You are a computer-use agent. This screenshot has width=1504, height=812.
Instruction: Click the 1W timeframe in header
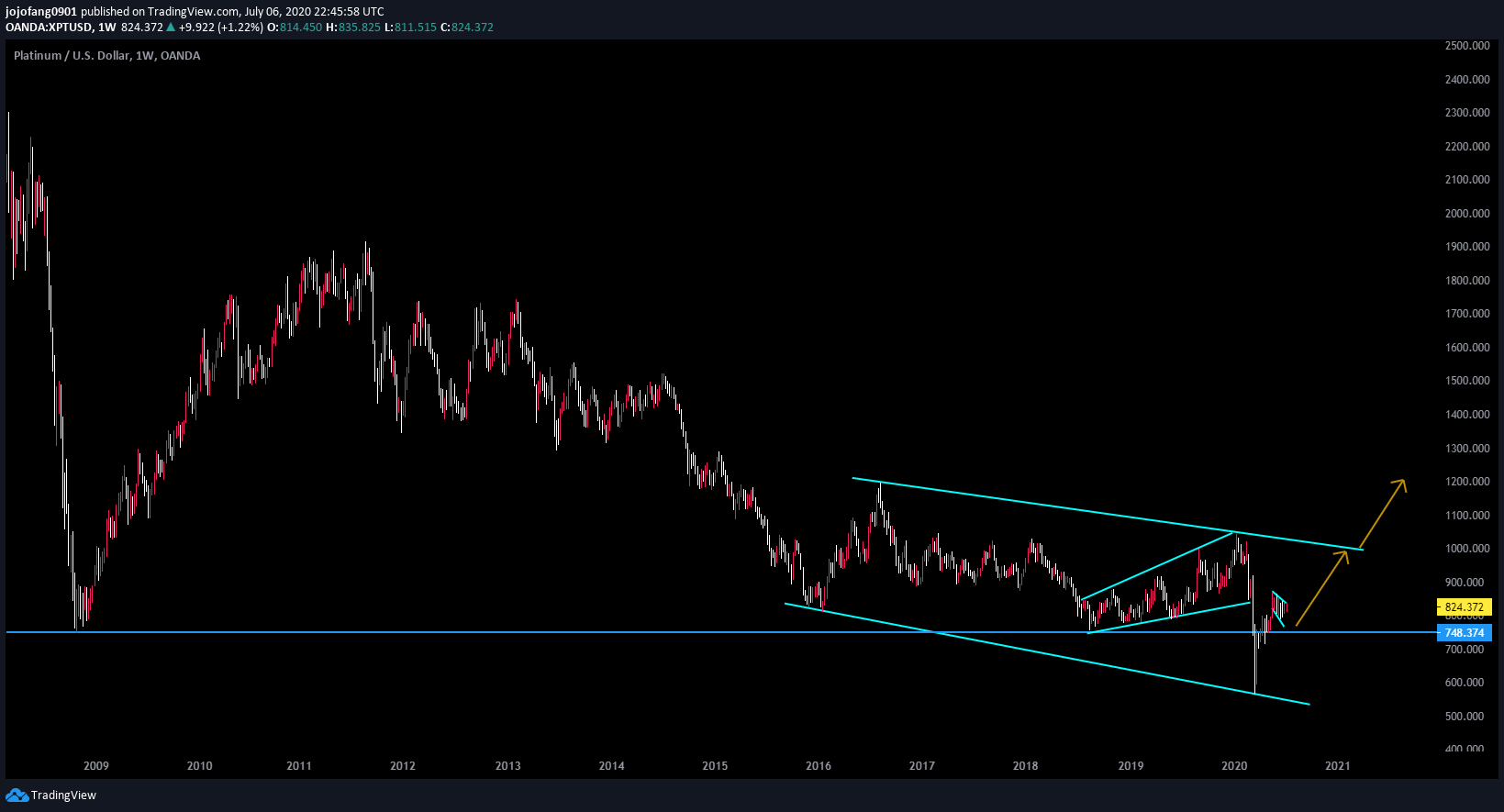(107, 28)
